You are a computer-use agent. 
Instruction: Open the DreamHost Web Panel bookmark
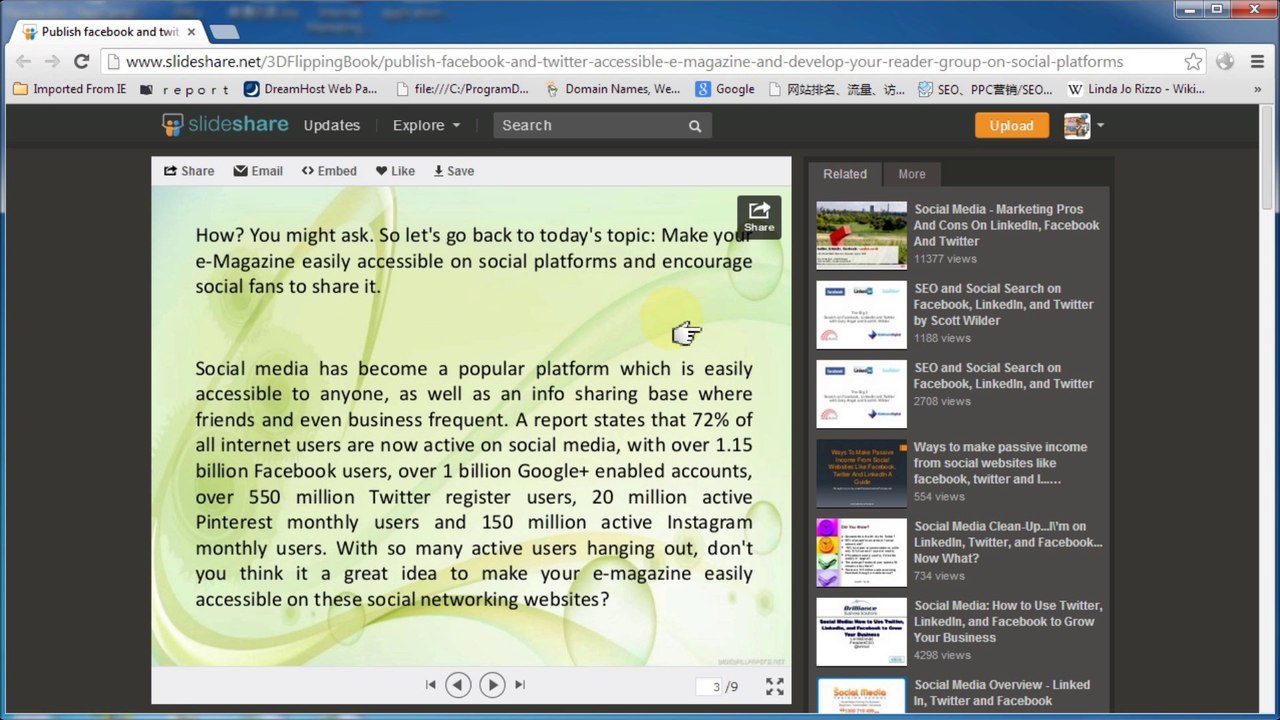311,89
